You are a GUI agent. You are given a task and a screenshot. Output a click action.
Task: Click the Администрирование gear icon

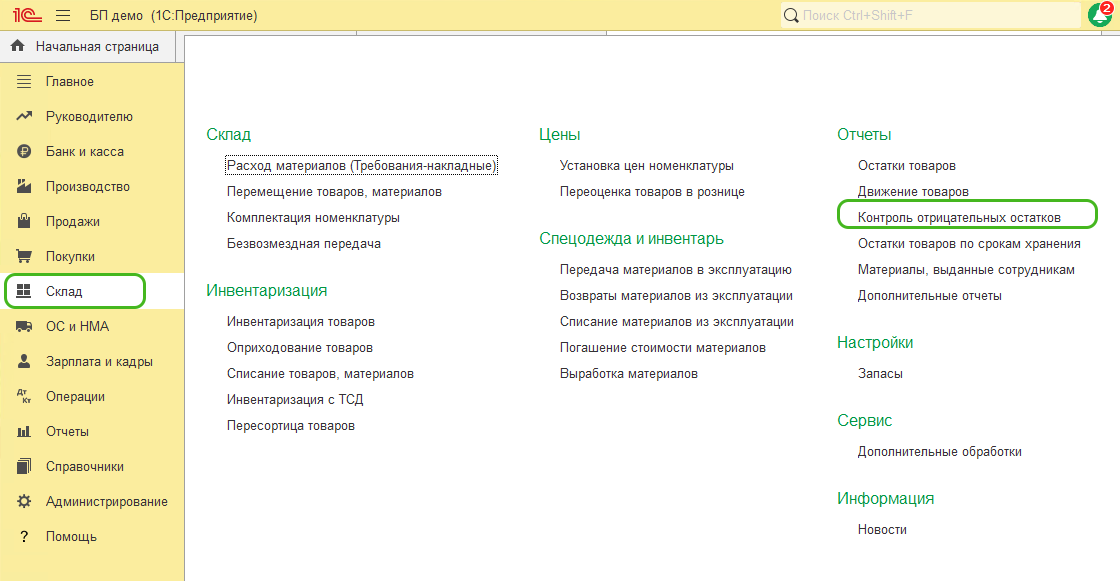[x=25, y=502]
